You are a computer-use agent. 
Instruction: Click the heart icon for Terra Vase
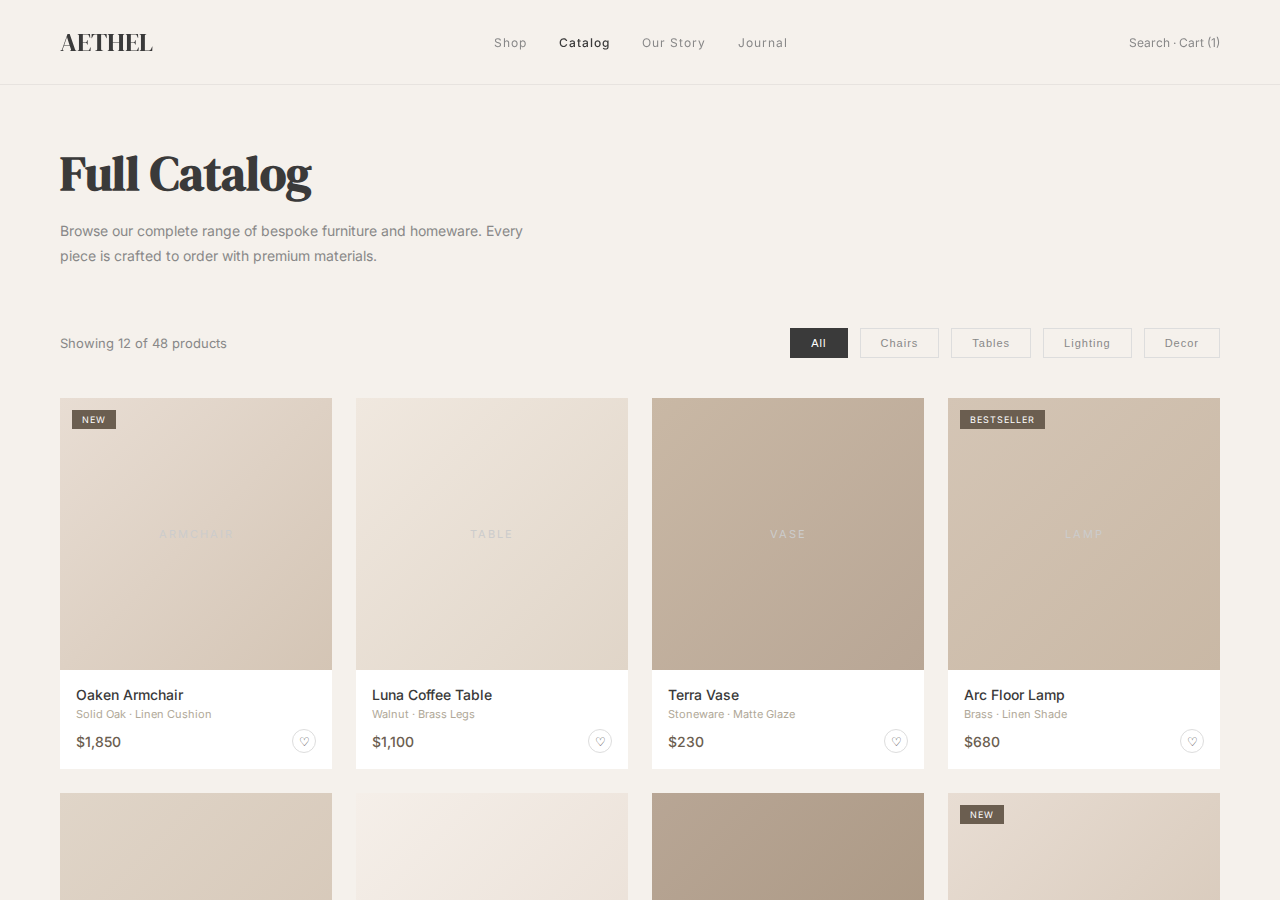(x=896, y=741)
